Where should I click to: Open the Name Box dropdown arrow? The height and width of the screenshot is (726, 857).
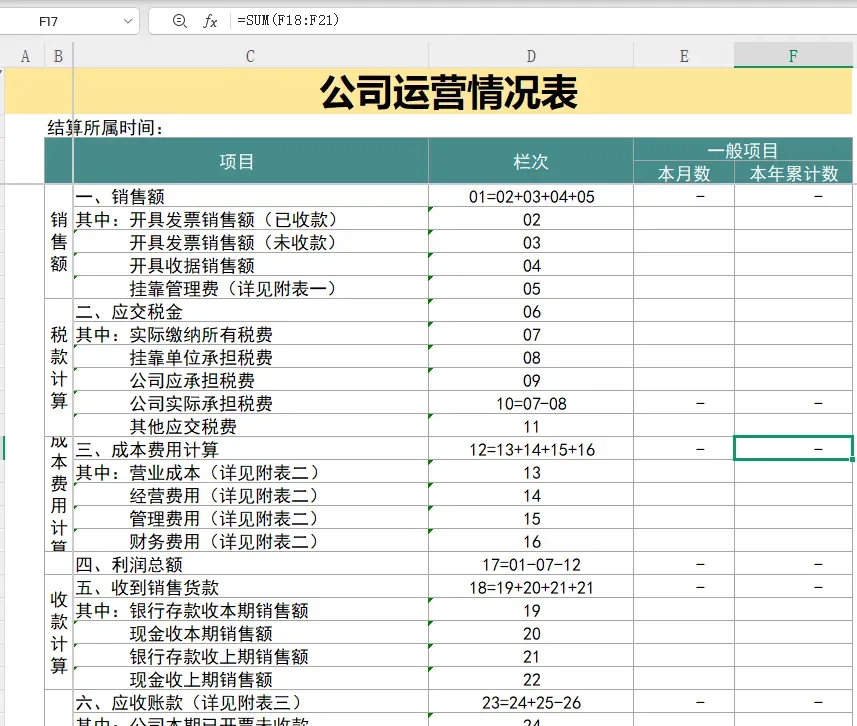128,21
